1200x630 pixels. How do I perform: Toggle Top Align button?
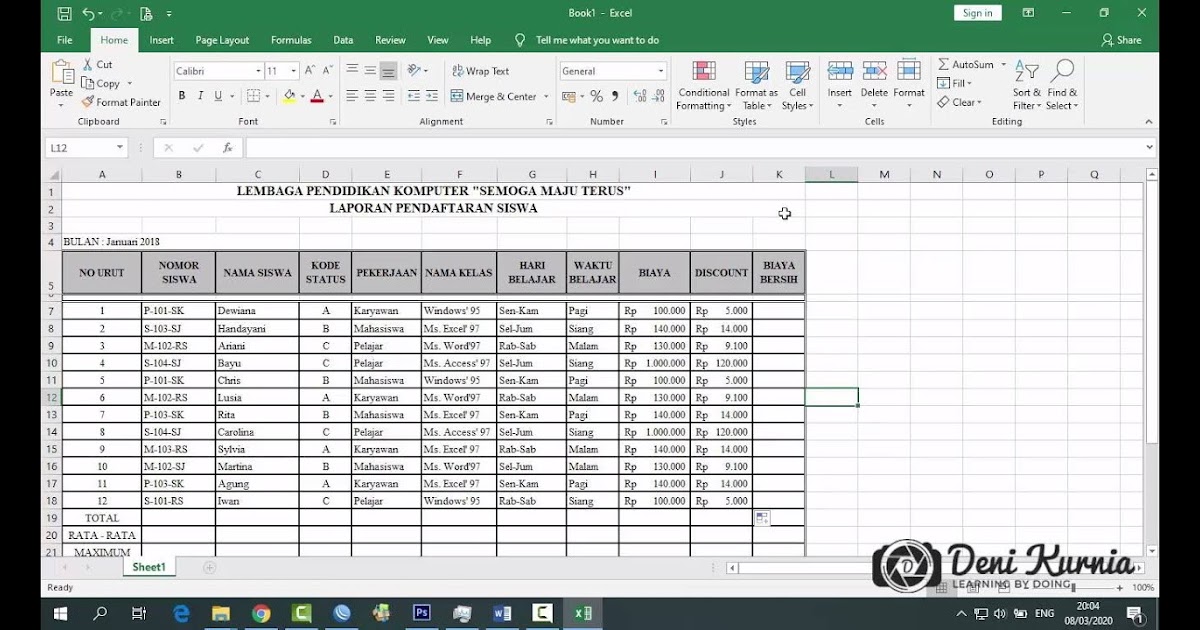(352, 71)
